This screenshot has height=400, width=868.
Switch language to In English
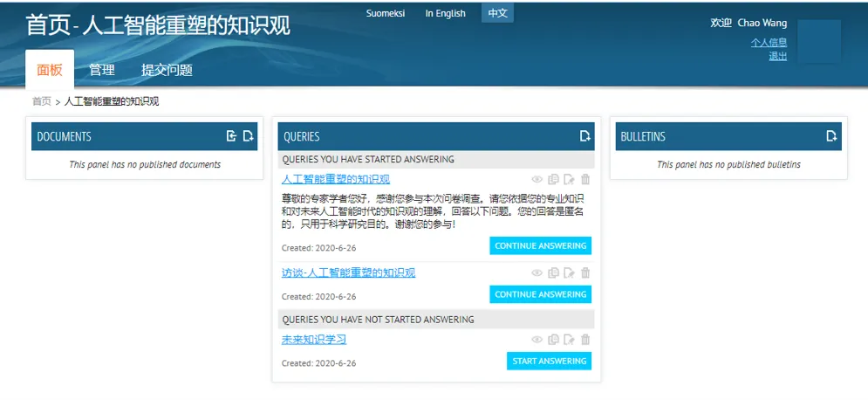pos(445,14)
